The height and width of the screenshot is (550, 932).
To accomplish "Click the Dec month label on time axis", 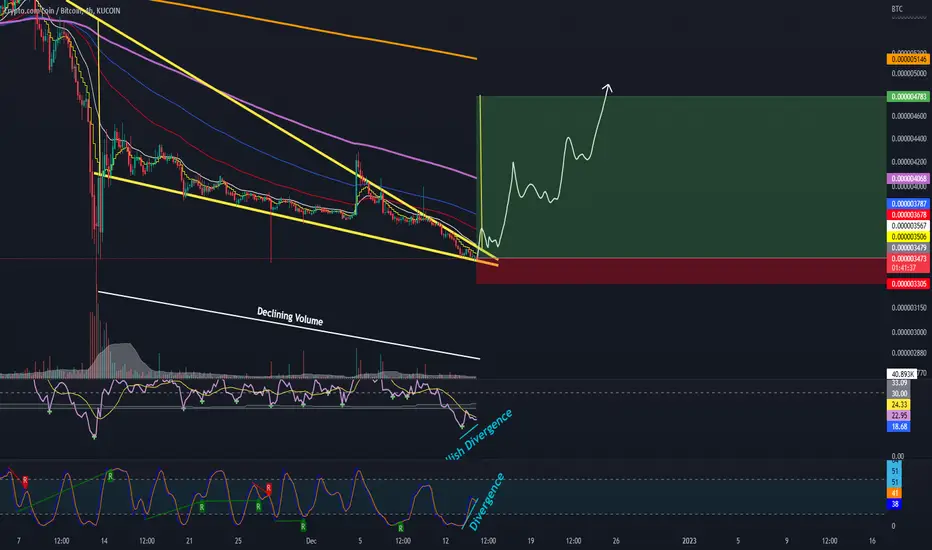I will (311, 541).
